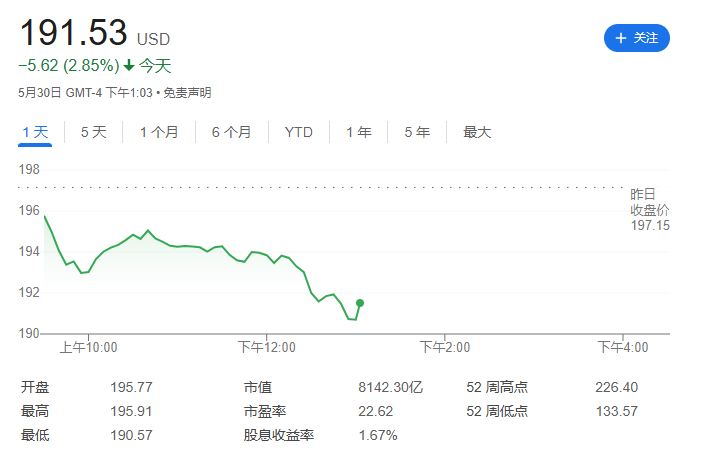The height and width of the screenshot is (451, 710).
Task: Click the 股息收益率 label
Action: click(278, 435)
